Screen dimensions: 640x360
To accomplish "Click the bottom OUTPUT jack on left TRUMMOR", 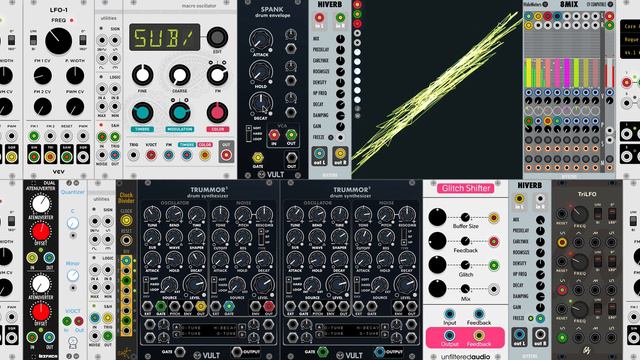I will coord(237,352).
